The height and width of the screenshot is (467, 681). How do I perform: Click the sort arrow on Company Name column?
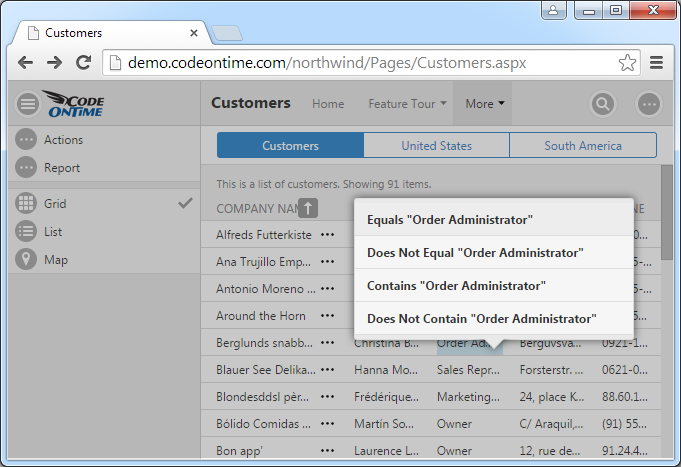[308, 208]
